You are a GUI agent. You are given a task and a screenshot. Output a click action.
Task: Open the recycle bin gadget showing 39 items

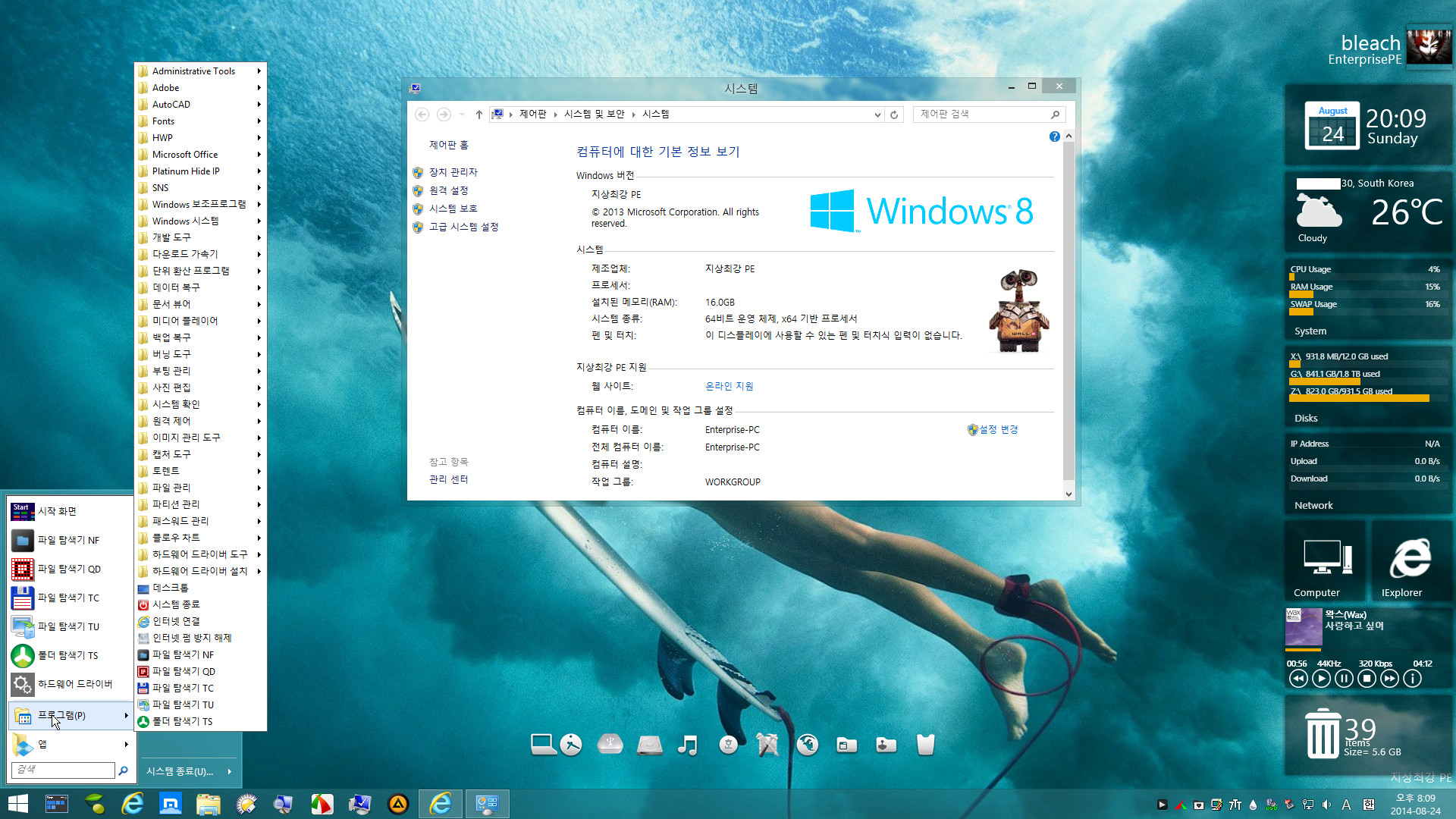click(1323, 733)
